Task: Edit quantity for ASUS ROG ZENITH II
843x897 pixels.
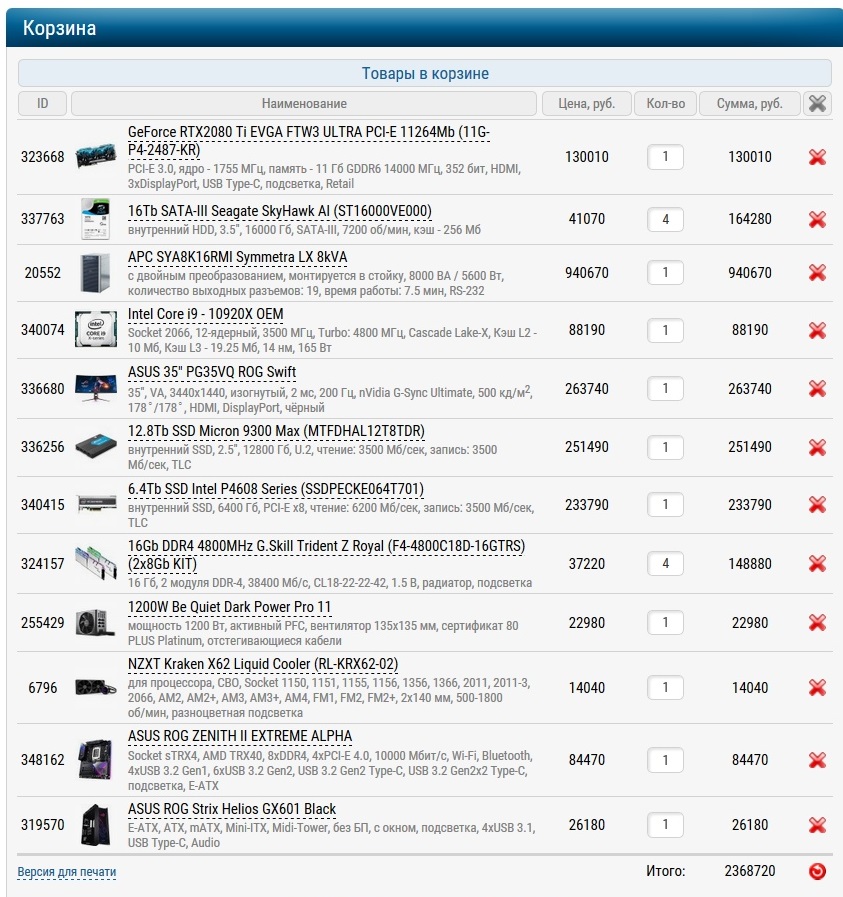Action: (665, 760)
